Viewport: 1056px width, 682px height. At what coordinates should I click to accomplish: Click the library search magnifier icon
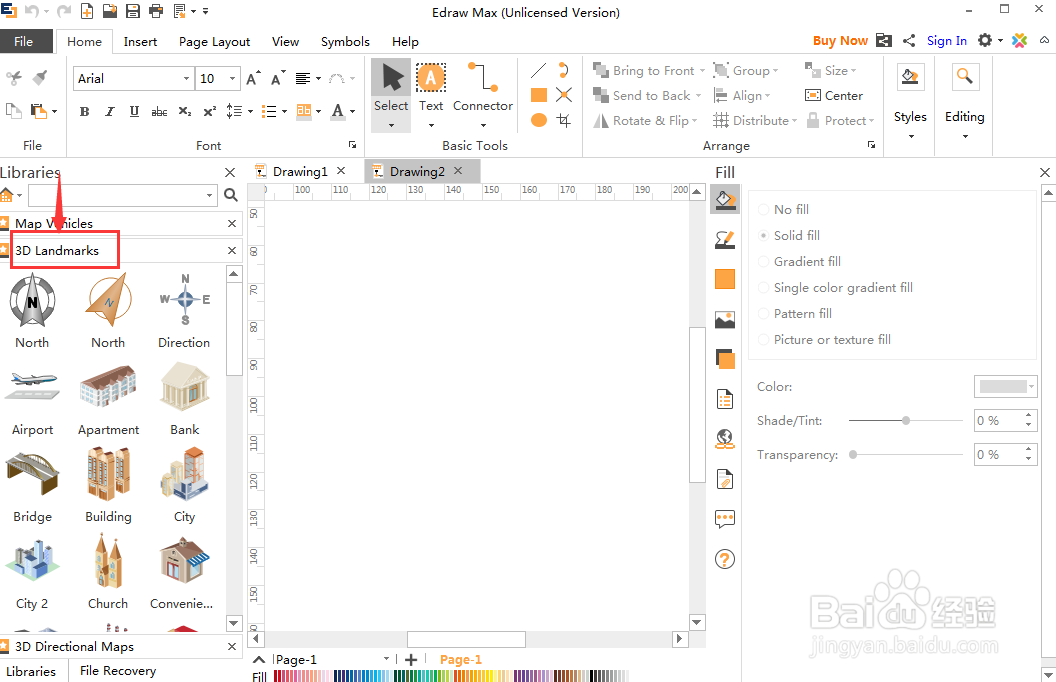click(230, 195)
